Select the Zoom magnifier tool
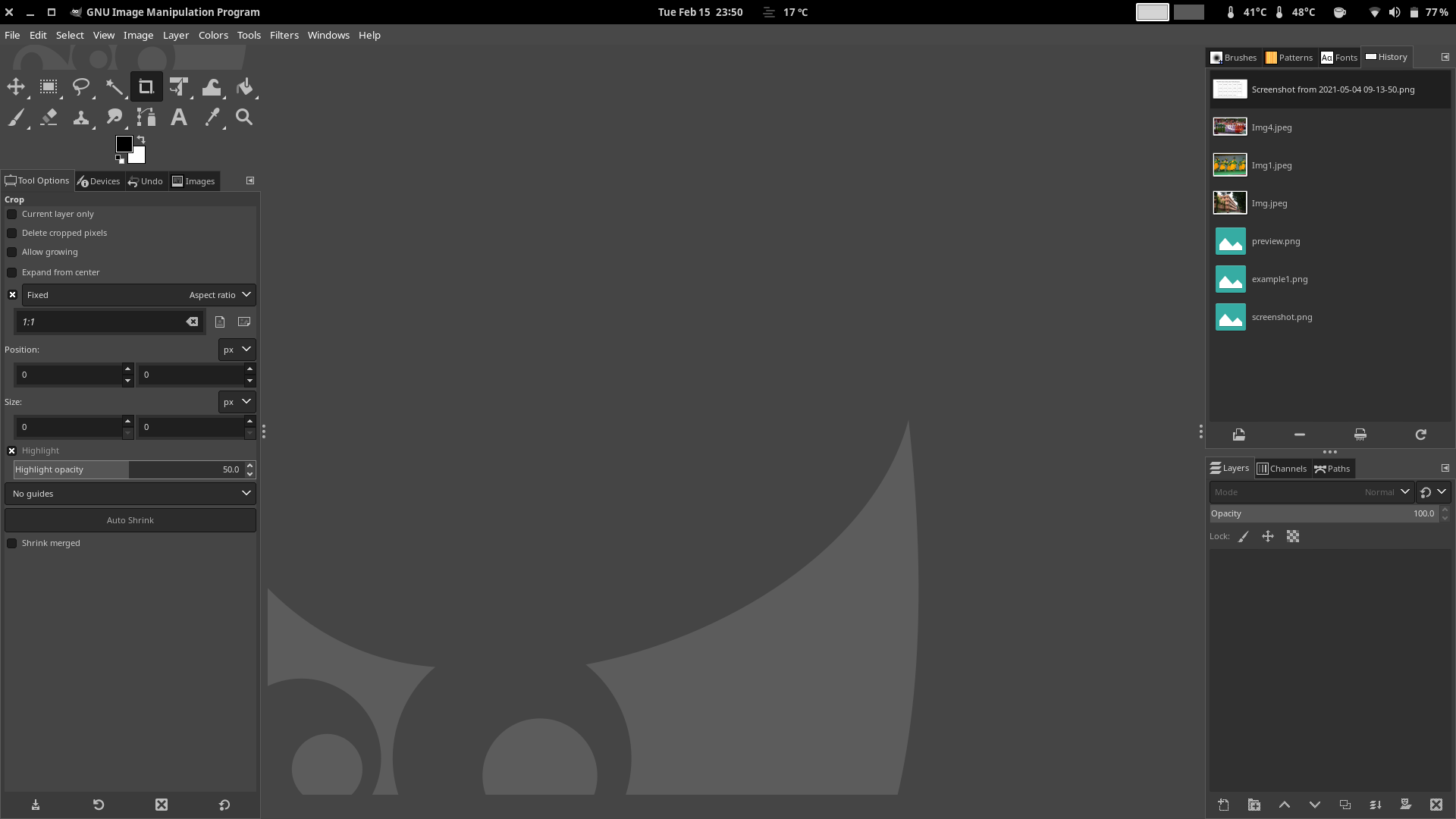Viewport: 1456px width, 819px height. 244,118
